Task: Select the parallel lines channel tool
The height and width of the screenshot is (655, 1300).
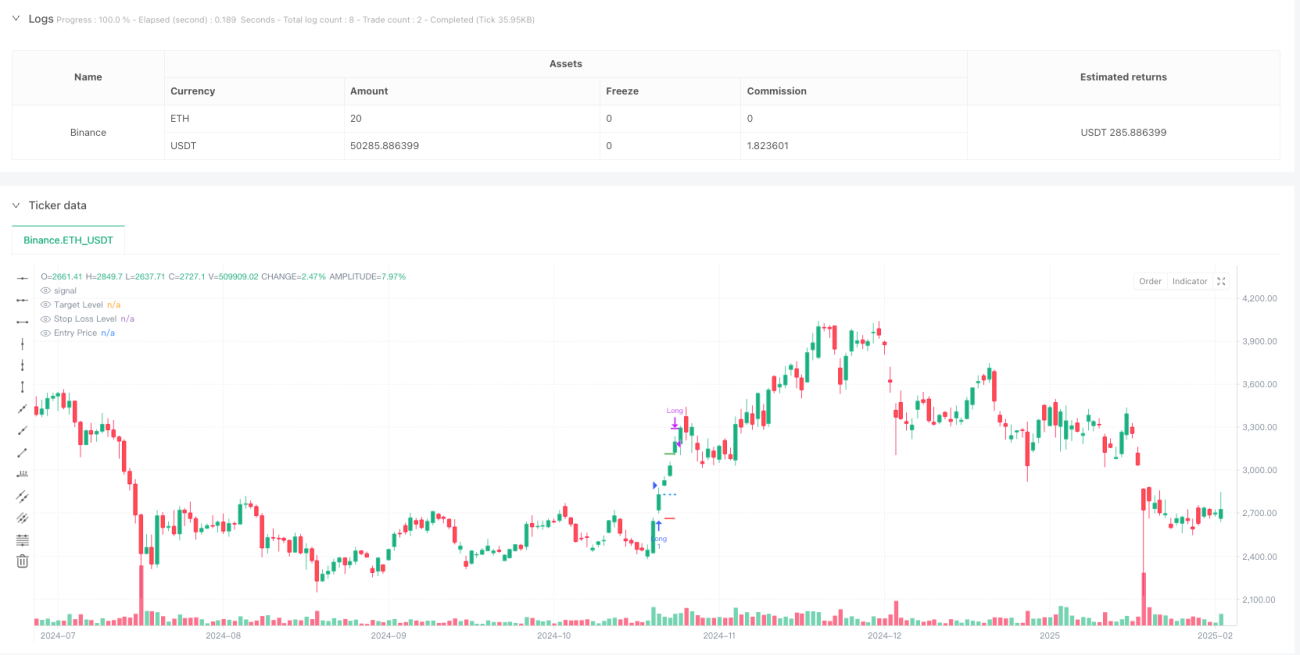Action: coord(22,496)
